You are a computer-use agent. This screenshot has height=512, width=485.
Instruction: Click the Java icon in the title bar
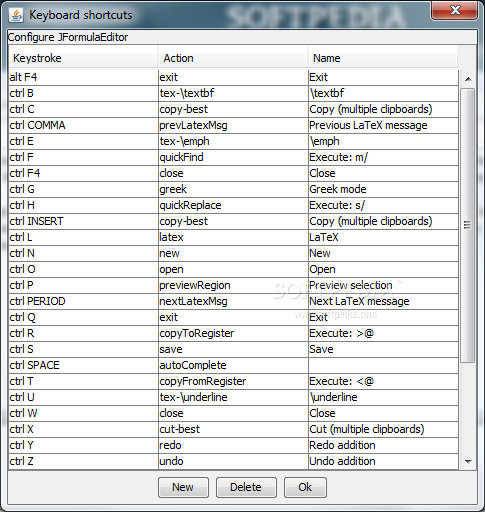pyautogui.click(x=16, y=15)
